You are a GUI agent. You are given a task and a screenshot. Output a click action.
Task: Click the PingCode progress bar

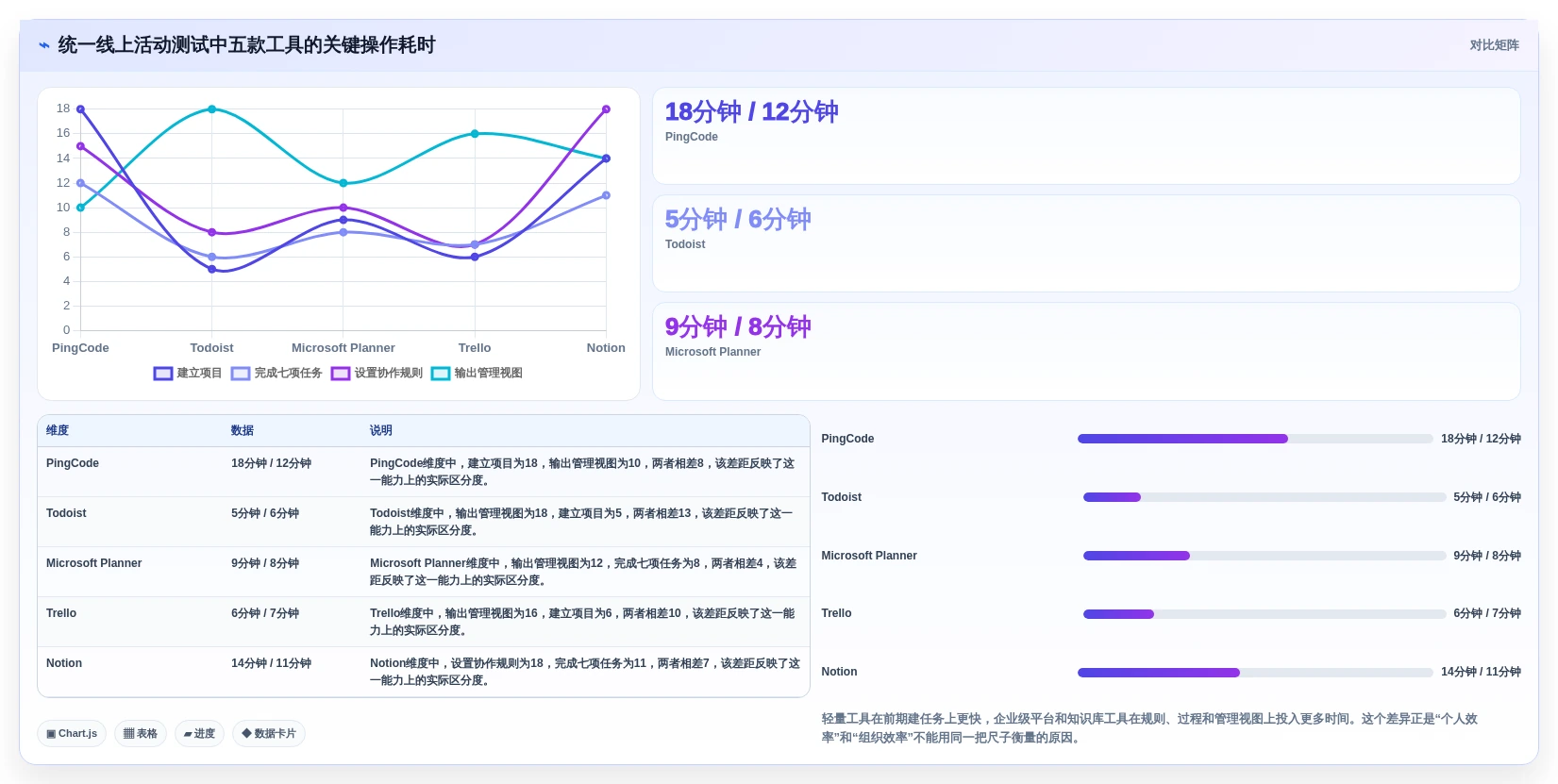click(1255, 439)
